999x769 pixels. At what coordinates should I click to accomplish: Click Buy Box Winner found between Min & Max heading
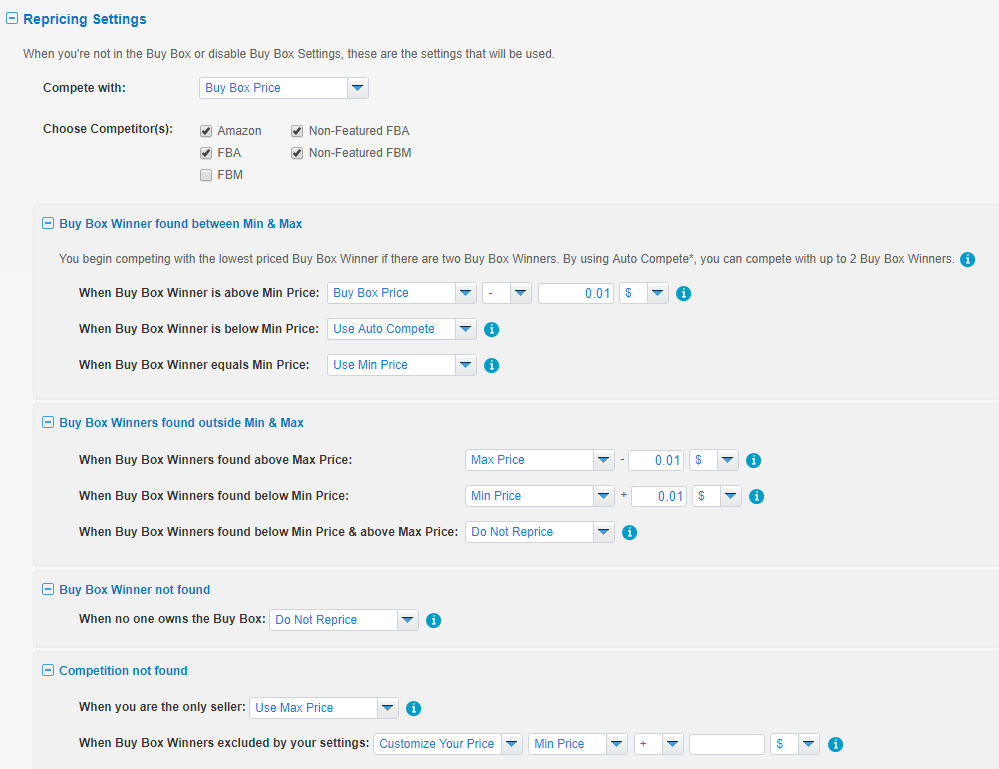click(x=180, y=224)
